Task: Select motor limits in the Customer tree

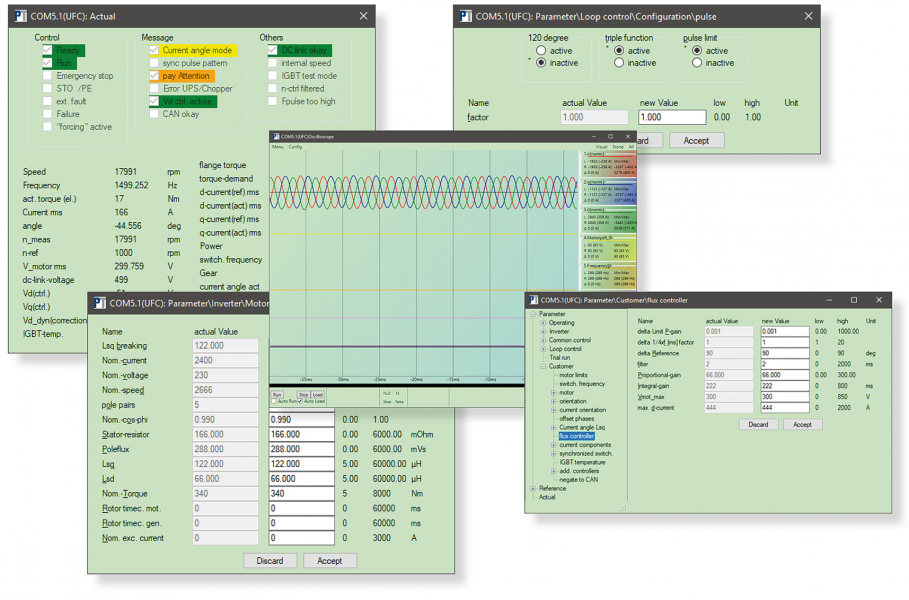Action: pos(573,375)
